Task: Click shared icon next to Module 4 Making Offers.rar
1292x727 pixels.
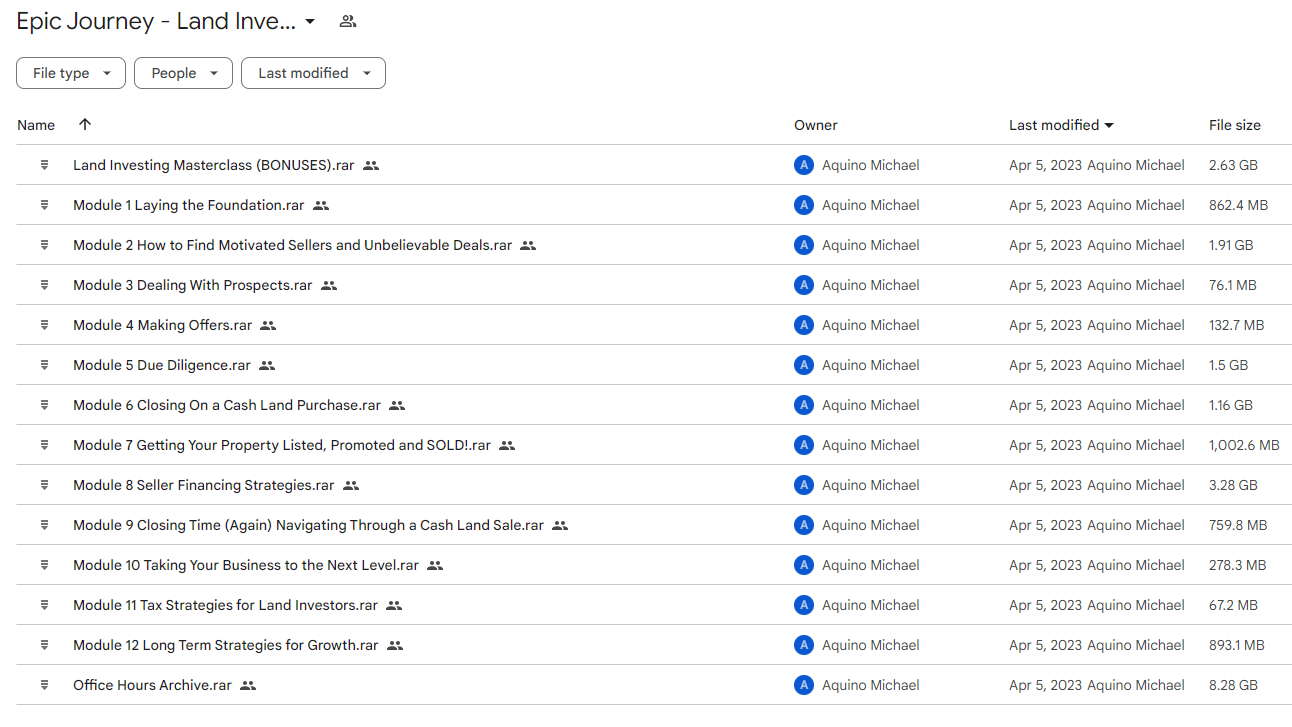Action: [x=268, y=325]
